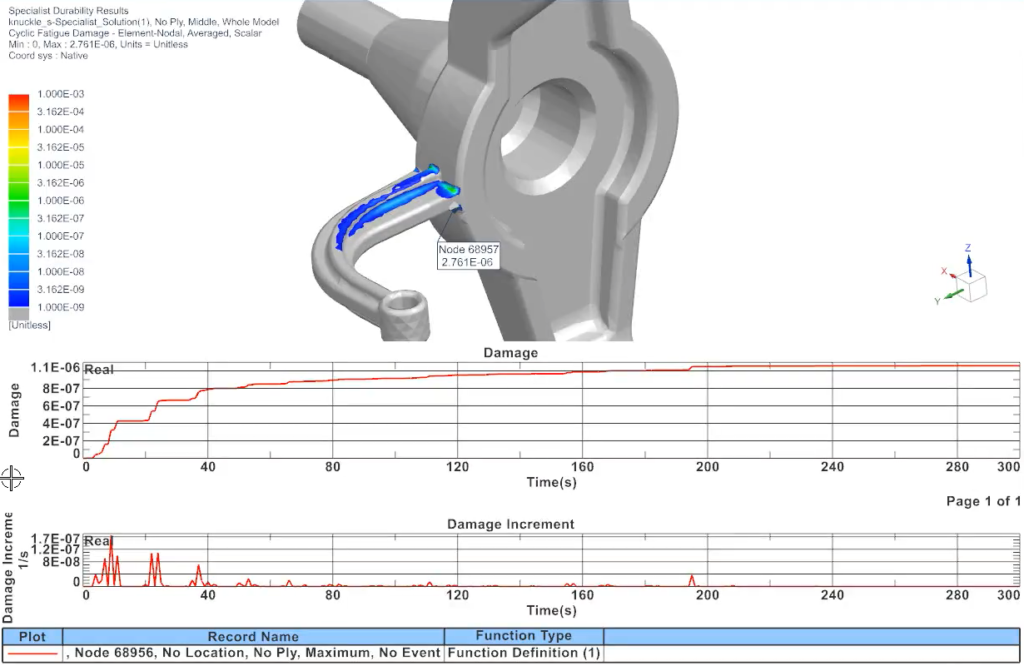1024x666 pixels.
Task: Click the green Y axis arrow on triad
Action: tap(953, 294)
